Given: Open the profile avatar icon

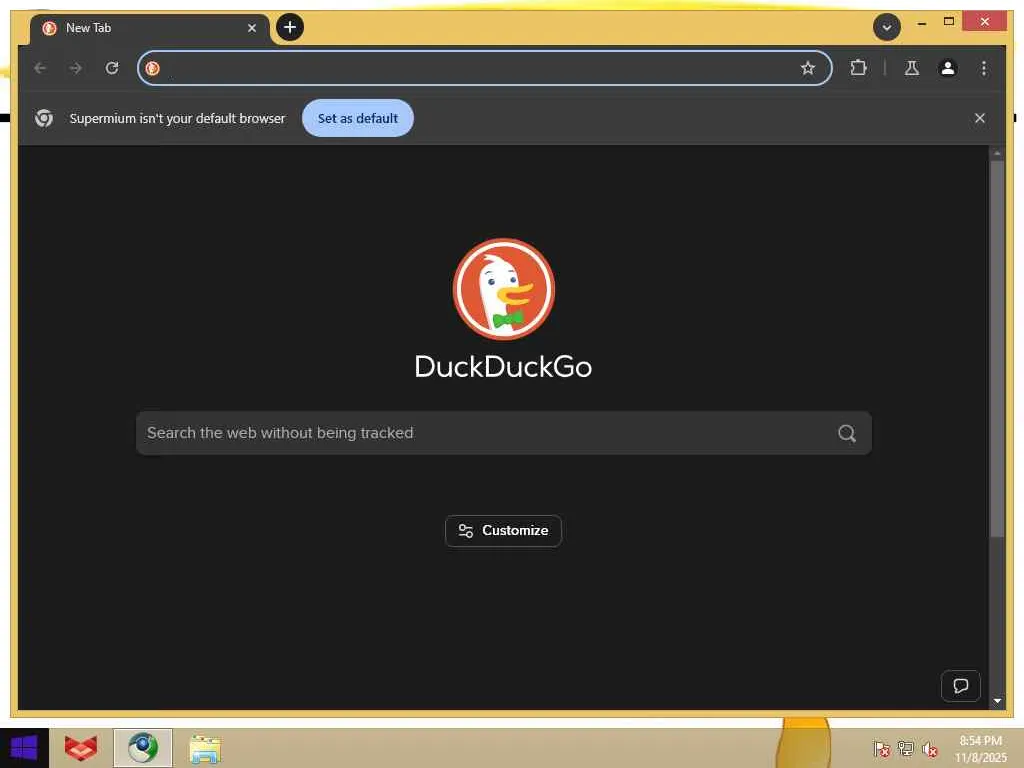Looking at the screenshot, I should click(x=948, y=68).
